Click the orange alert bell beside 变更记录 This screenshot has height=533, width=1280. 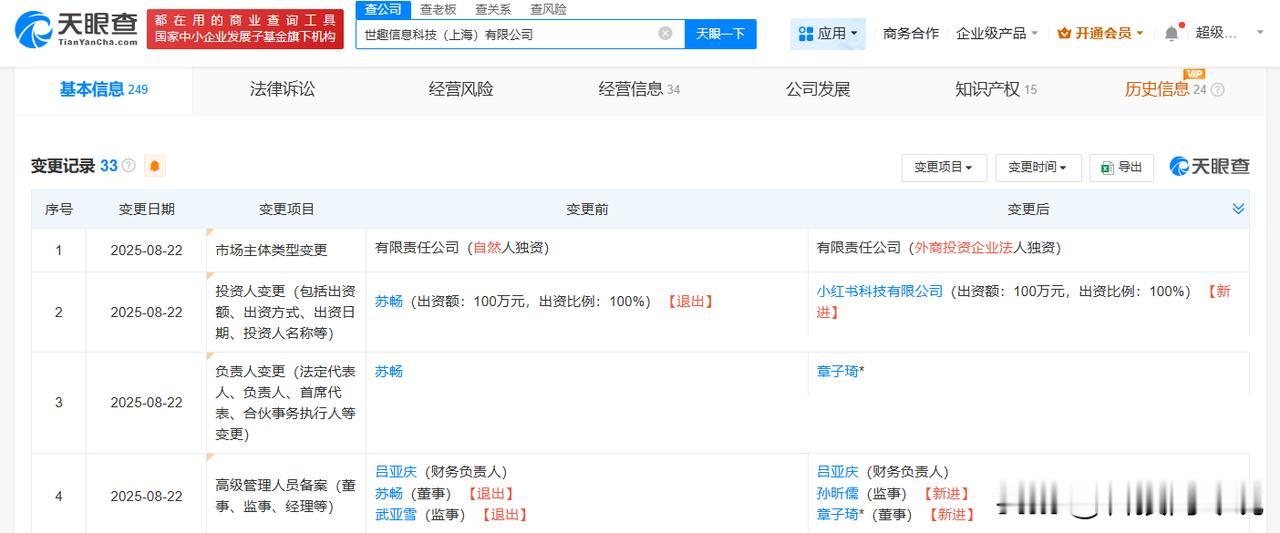point(154,166)
